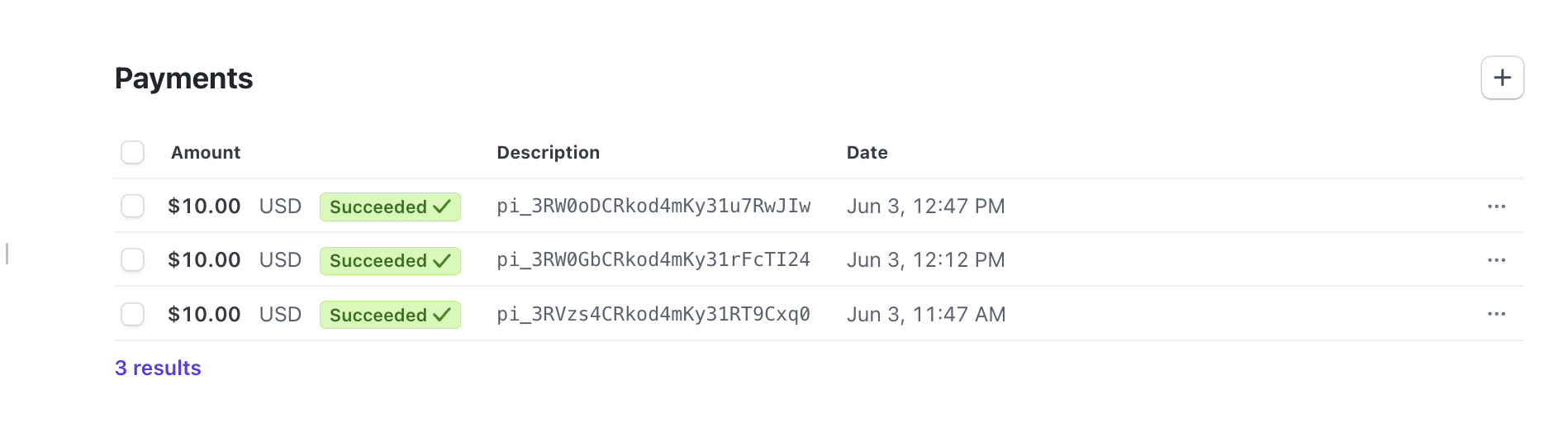Check the box for payment ending rFcTI24
The image size is (1568, 423).
point(132,260)
